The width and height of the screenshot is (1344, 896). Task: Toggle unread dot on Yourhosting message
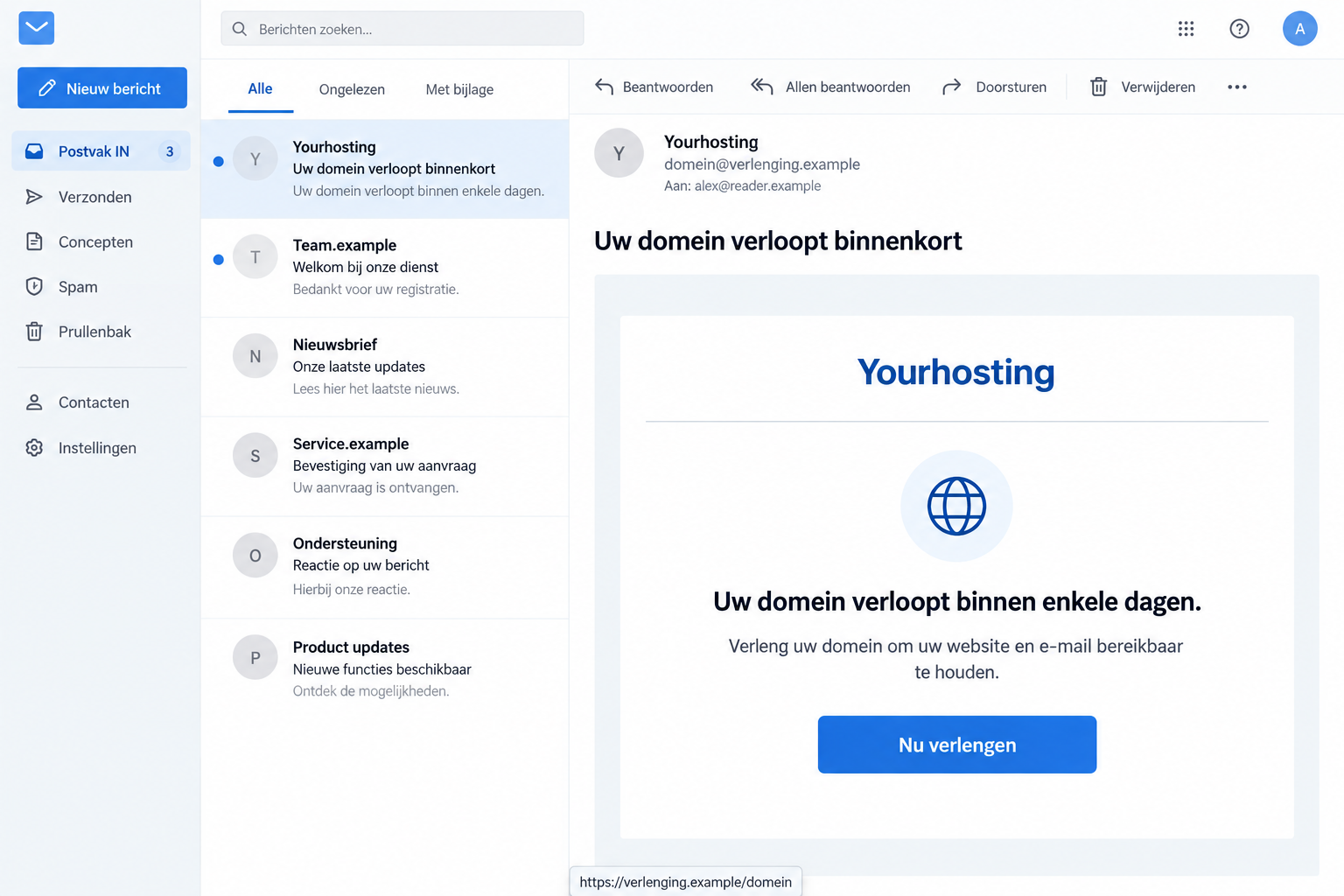(219, 161)
